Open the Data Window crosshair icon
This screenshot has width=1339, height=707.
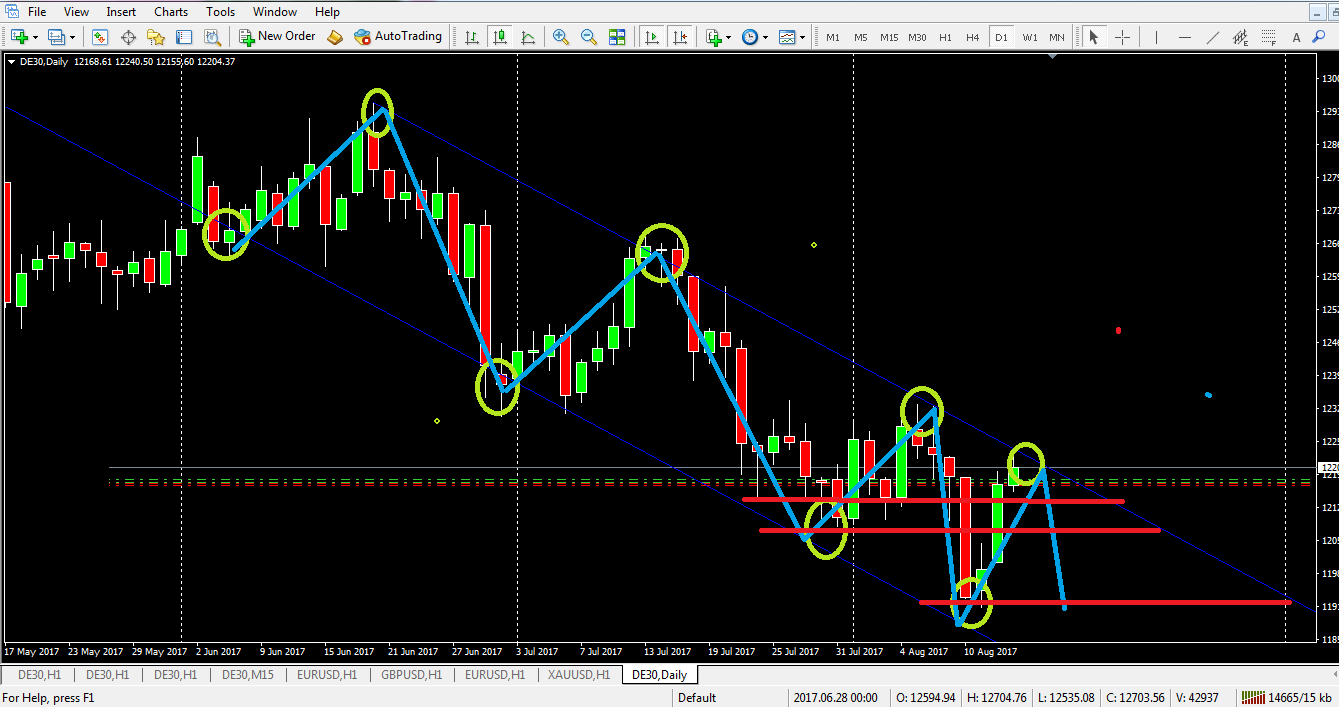point(128,37)
